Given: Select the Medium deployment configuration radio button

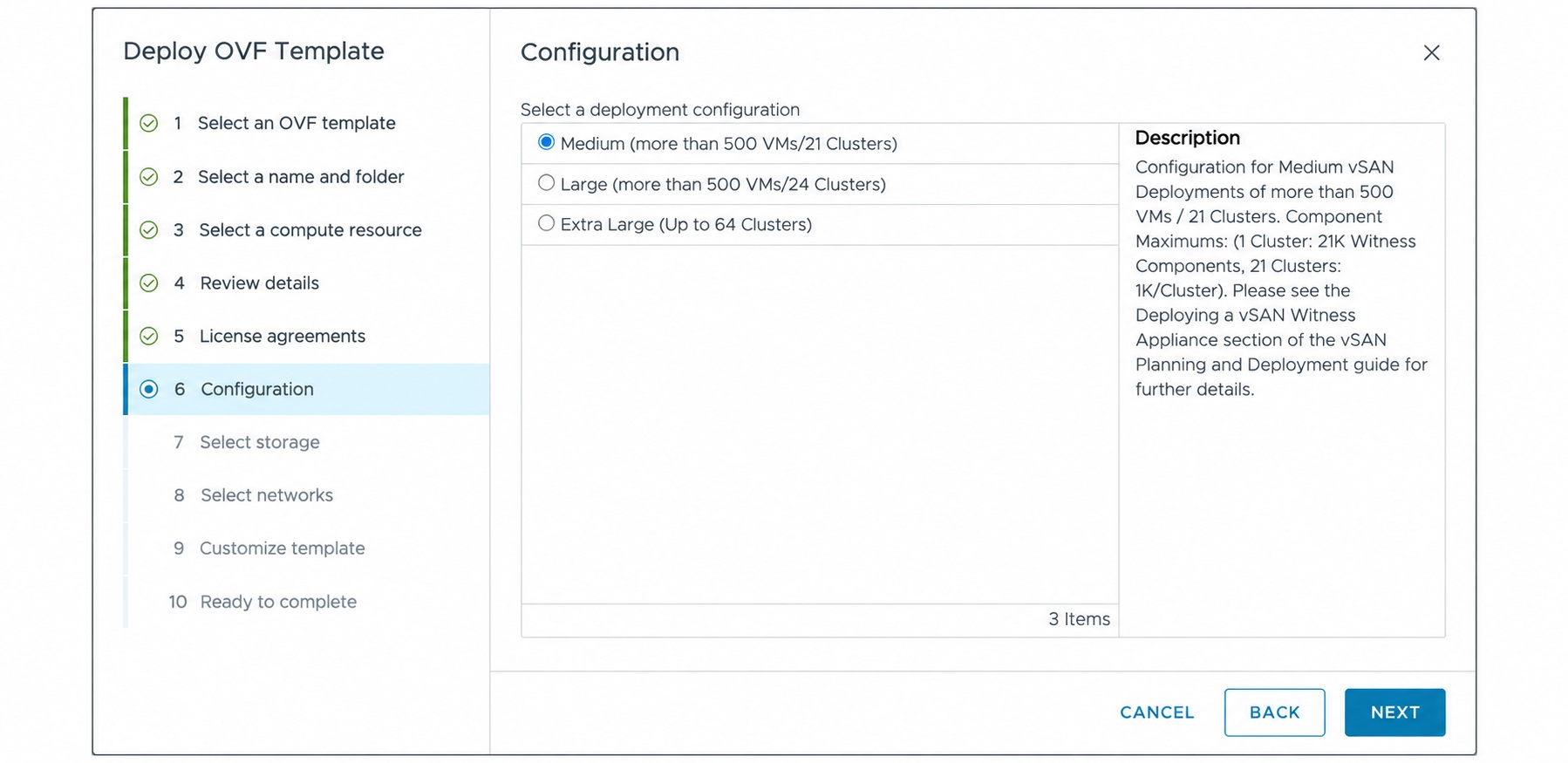Looking at the screenshot, I should (x=546, y=142).
